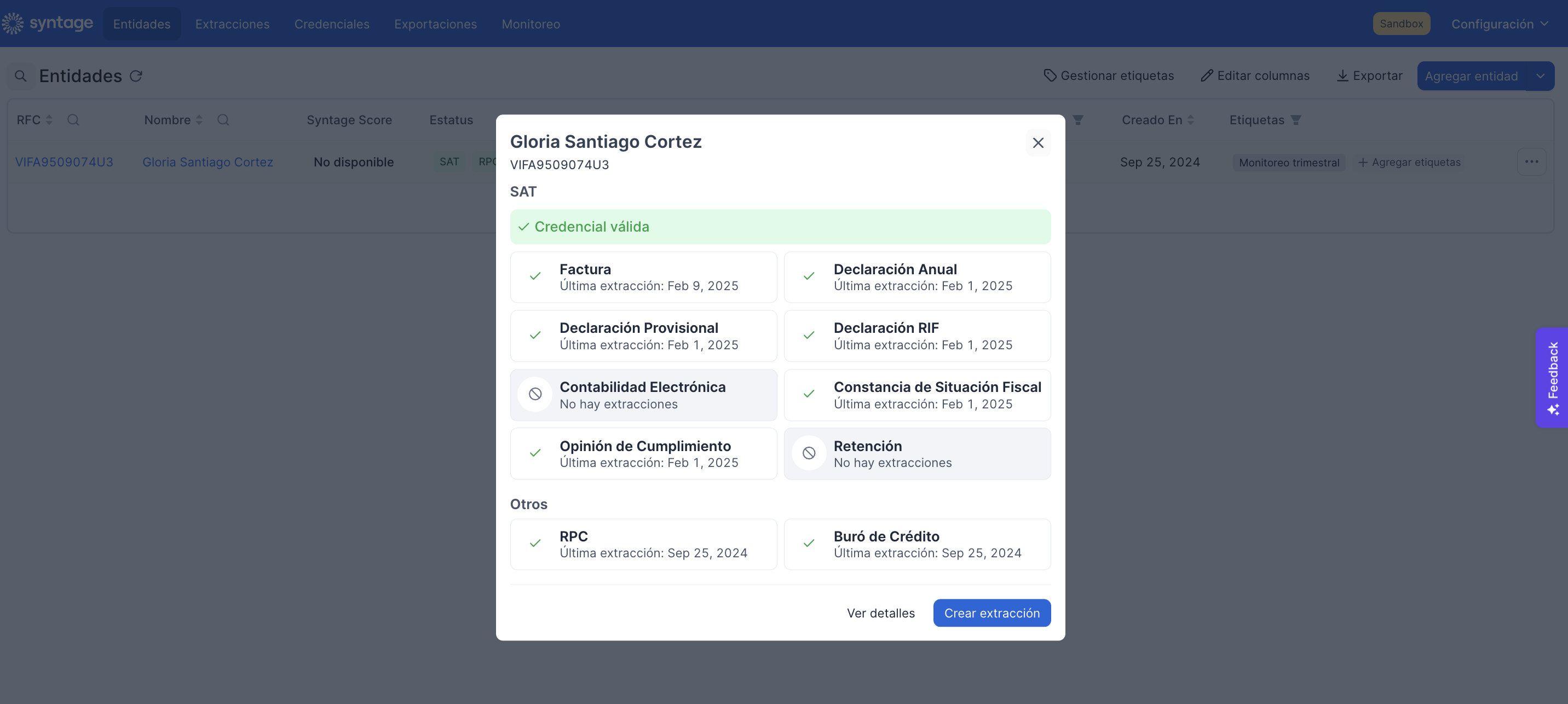Image resolution: width=1568 pixels, height=704 pixels.
Task: Click the Contabilidad Electrónica disabled icon
Action: pos(535,394)
